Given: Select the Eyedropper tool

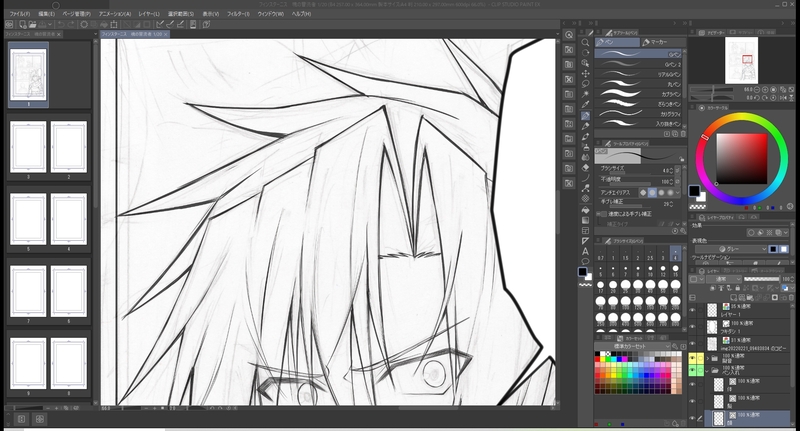Looking at the screenshot, I should pyautogui.click(x=585, y=105).
